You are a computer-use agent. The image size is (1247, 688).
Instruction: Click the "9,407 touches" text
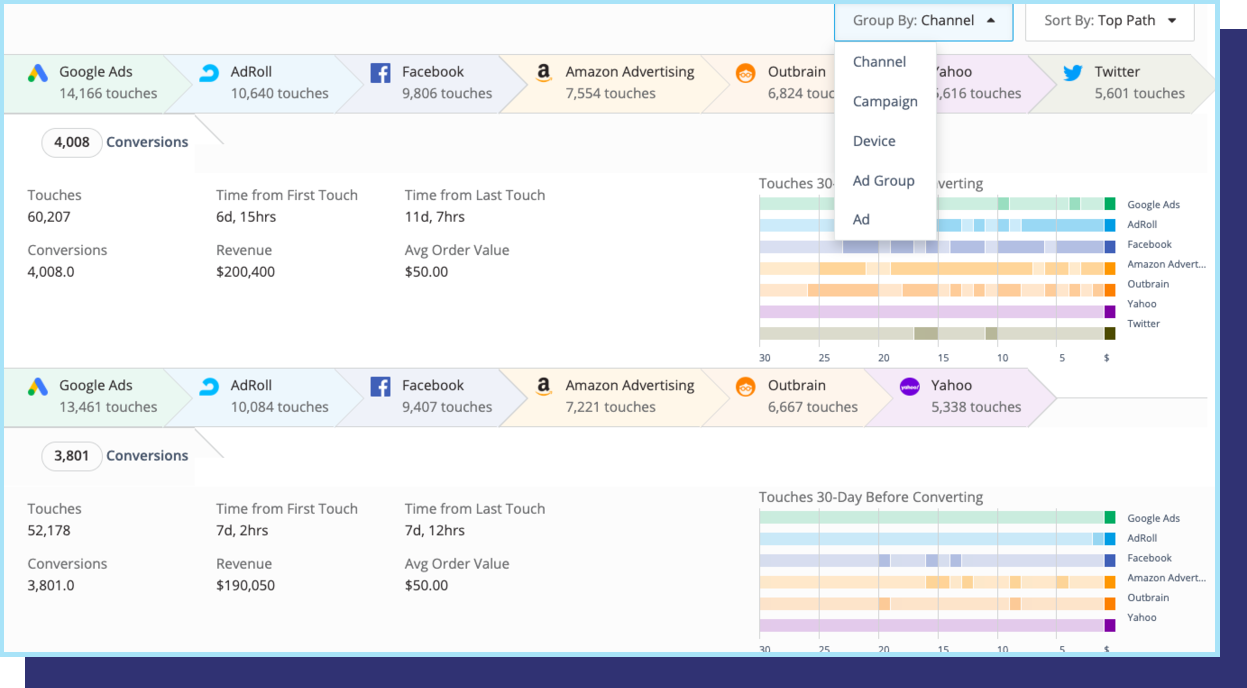[447, 408]
